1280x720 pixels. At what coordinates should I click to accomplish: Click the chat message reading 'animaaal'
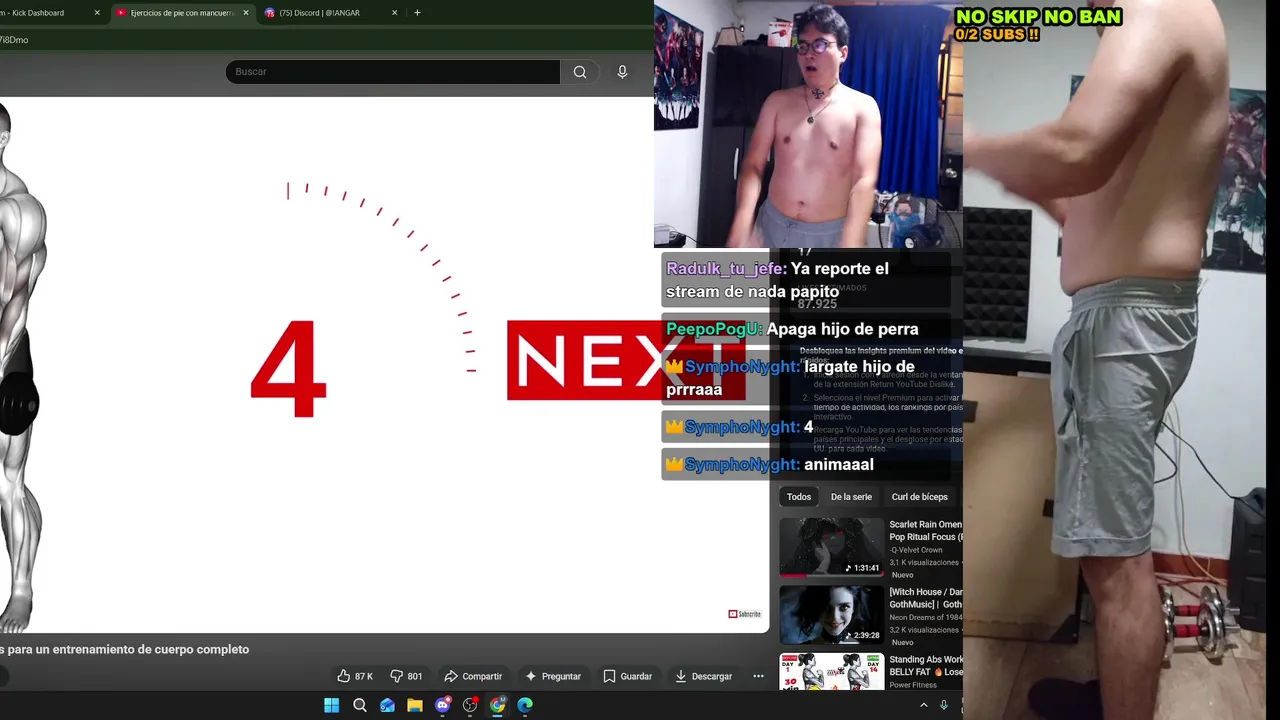tap(839, 464)
